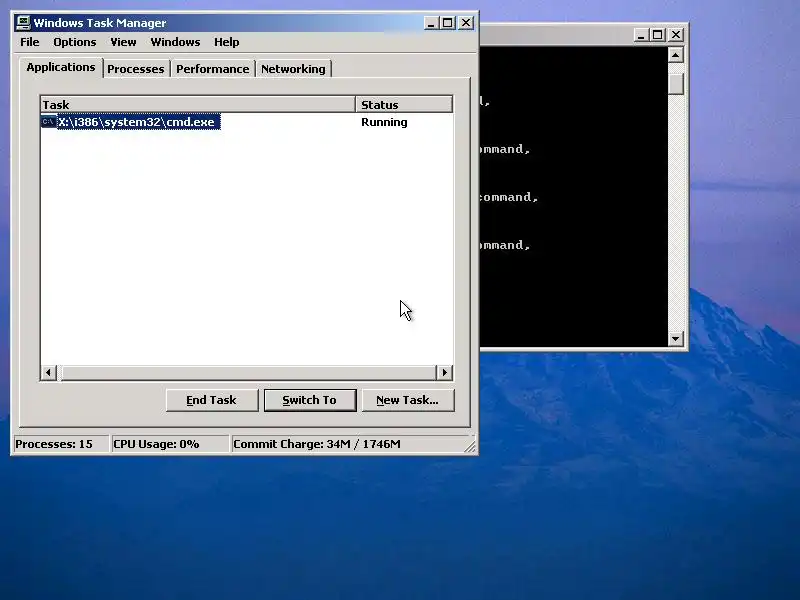Click the task list right scroll arrow
The height and width of the screenshot is (600, 800).
pyautogui.click(x=444, y=372)
